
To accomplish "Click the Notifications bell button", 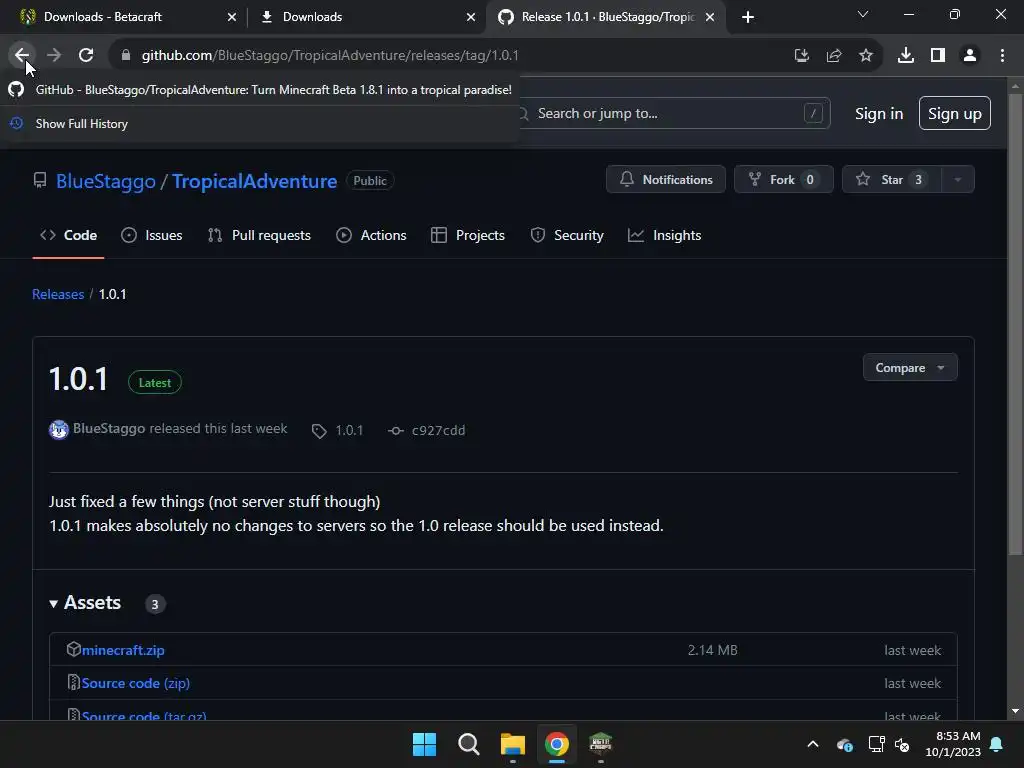I will tap(665, 180).
